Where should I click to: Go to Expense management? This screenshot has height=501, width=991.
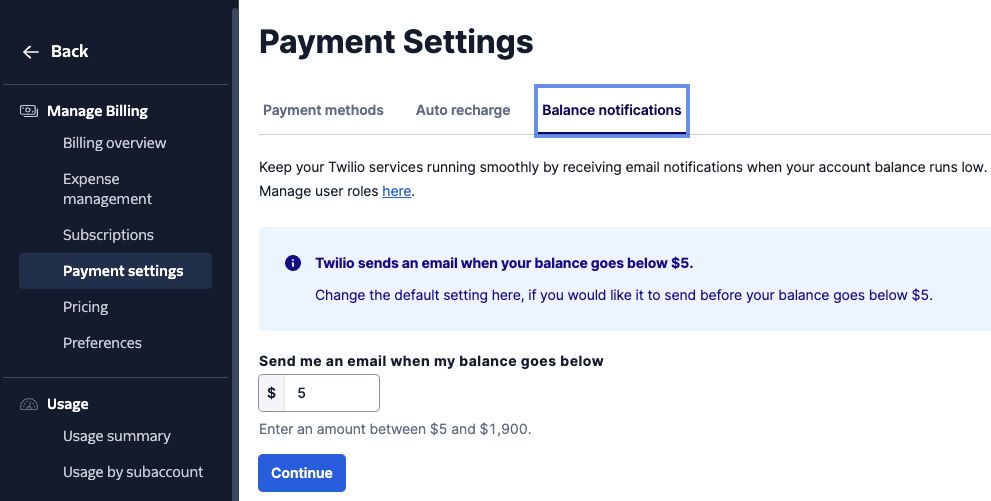coord(107,189)
